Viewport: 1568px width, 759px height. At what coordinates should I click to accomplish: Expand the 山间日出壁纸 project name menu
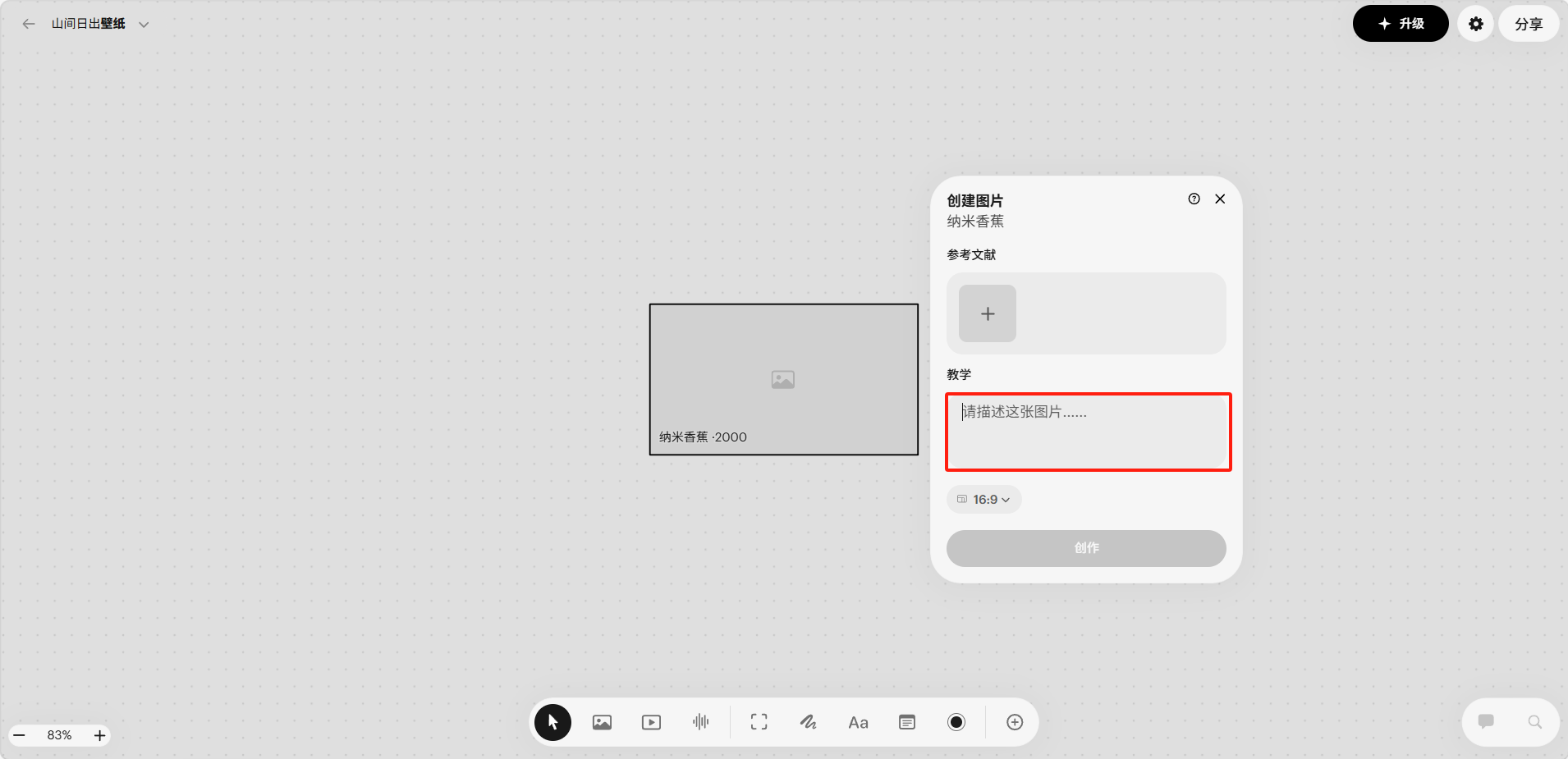(x=144, y=25)
